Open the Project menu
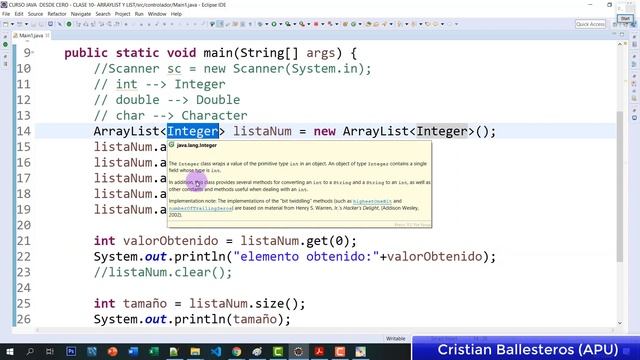The height and width of the screenshot is (360, 640). pyautogui.click(x=122, y=14)
